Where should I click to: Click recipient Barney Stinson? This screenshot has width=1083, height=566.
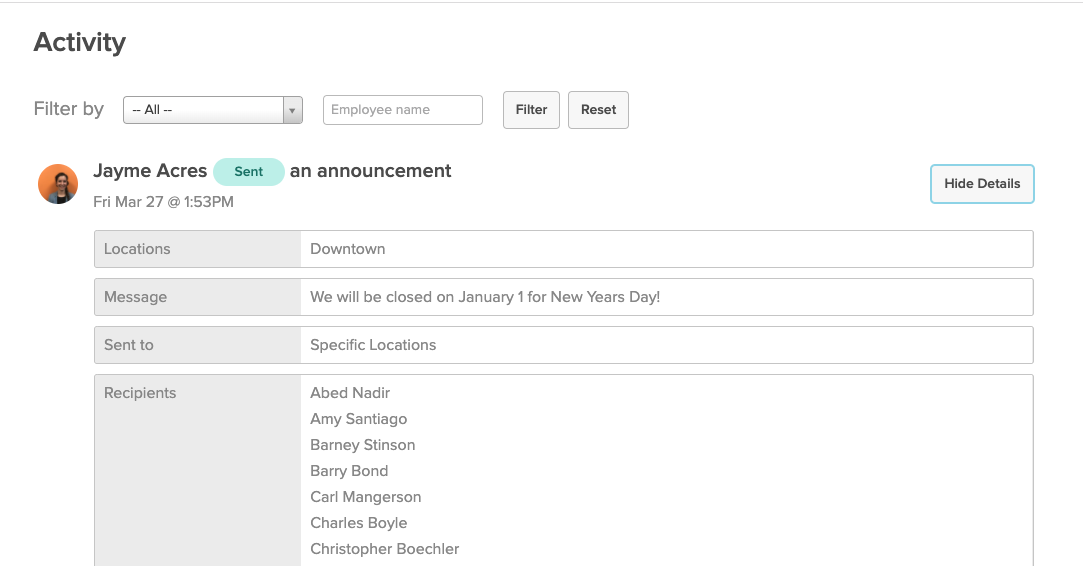click(363, 445)
